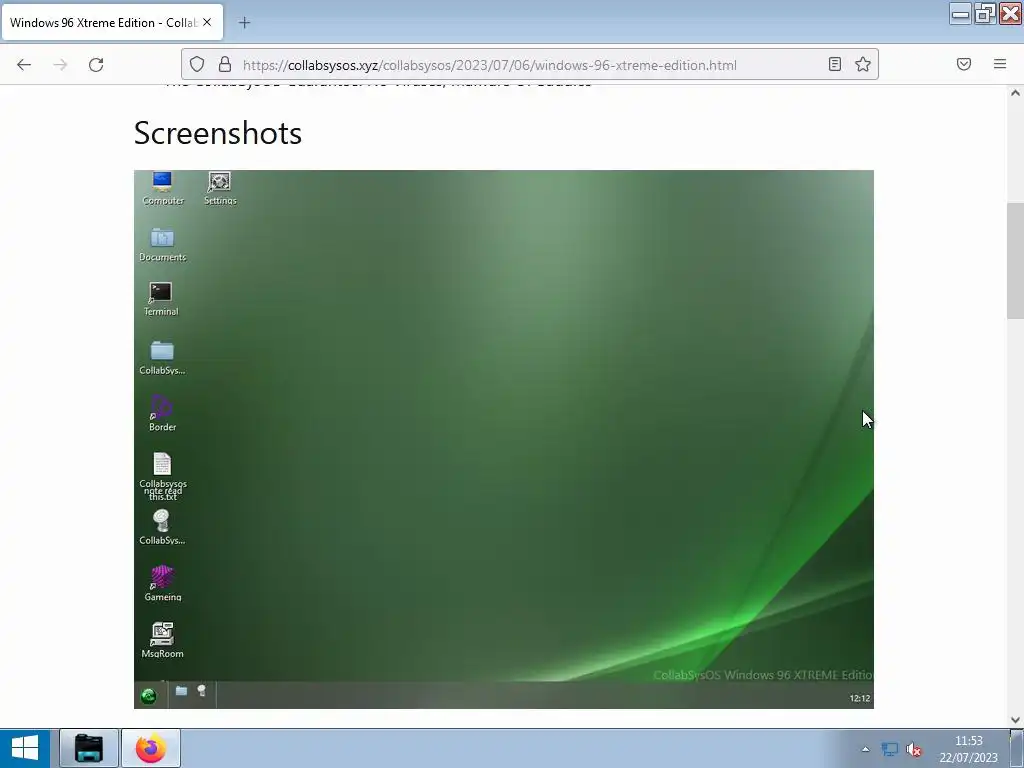
Task: Click the muted volume tray icon
Action: click(914, 749)
